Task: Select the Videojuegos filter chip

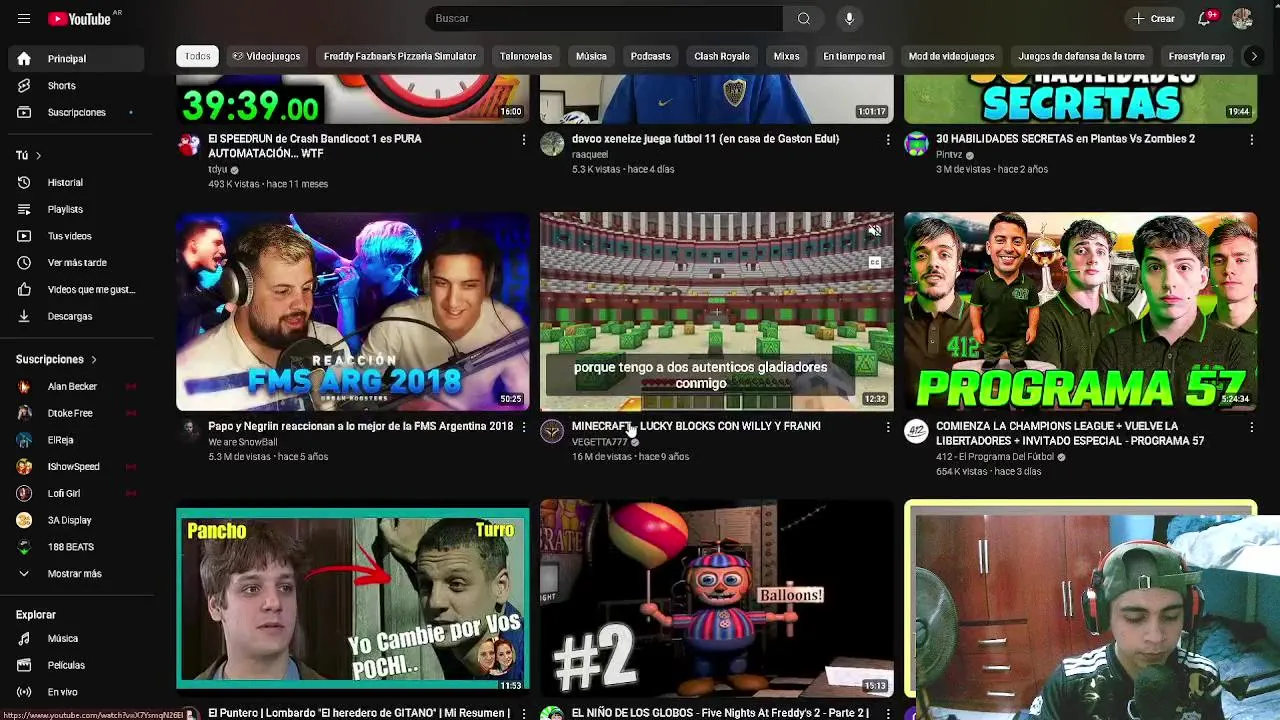Action: tap(266, 57)
